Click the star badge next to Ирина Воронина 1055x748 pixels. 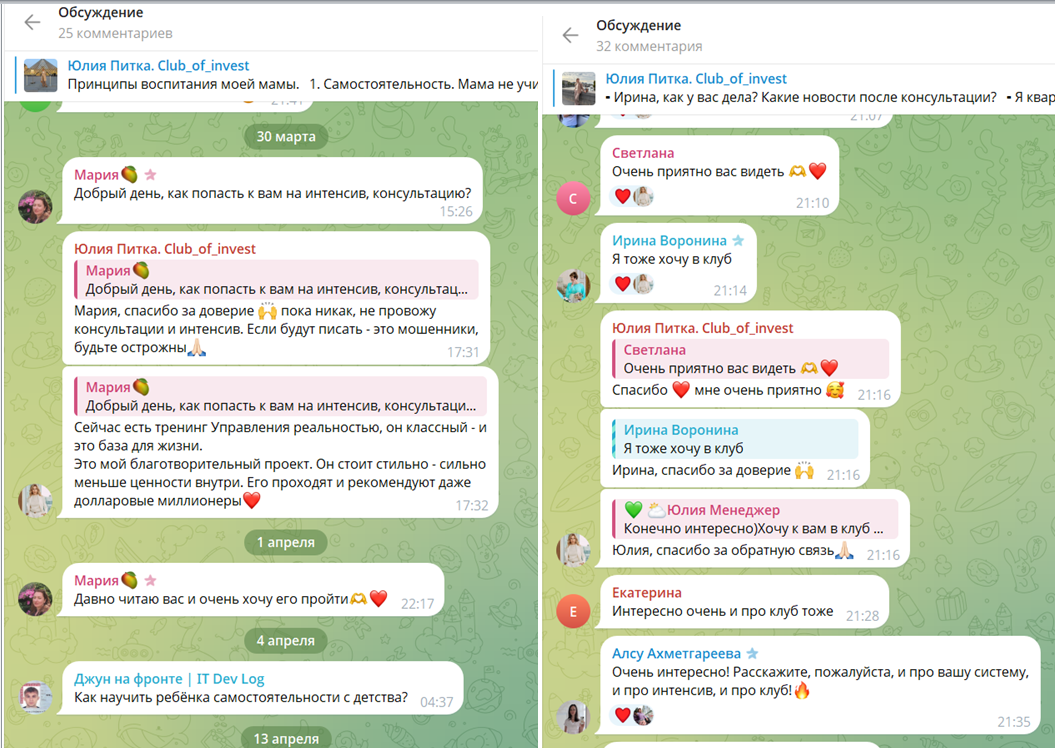pos(738,240)
